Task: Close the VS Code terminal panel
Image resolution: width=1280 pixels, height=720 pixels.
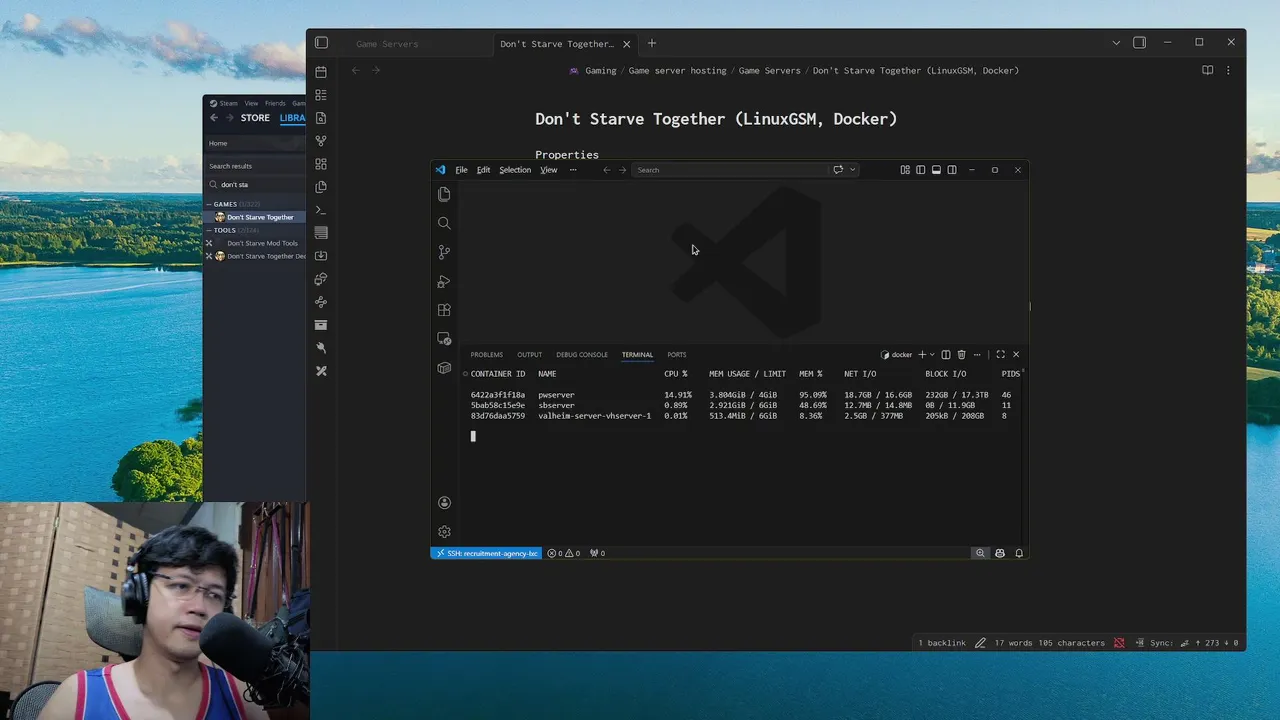Action: click(x=1016, y=354)
